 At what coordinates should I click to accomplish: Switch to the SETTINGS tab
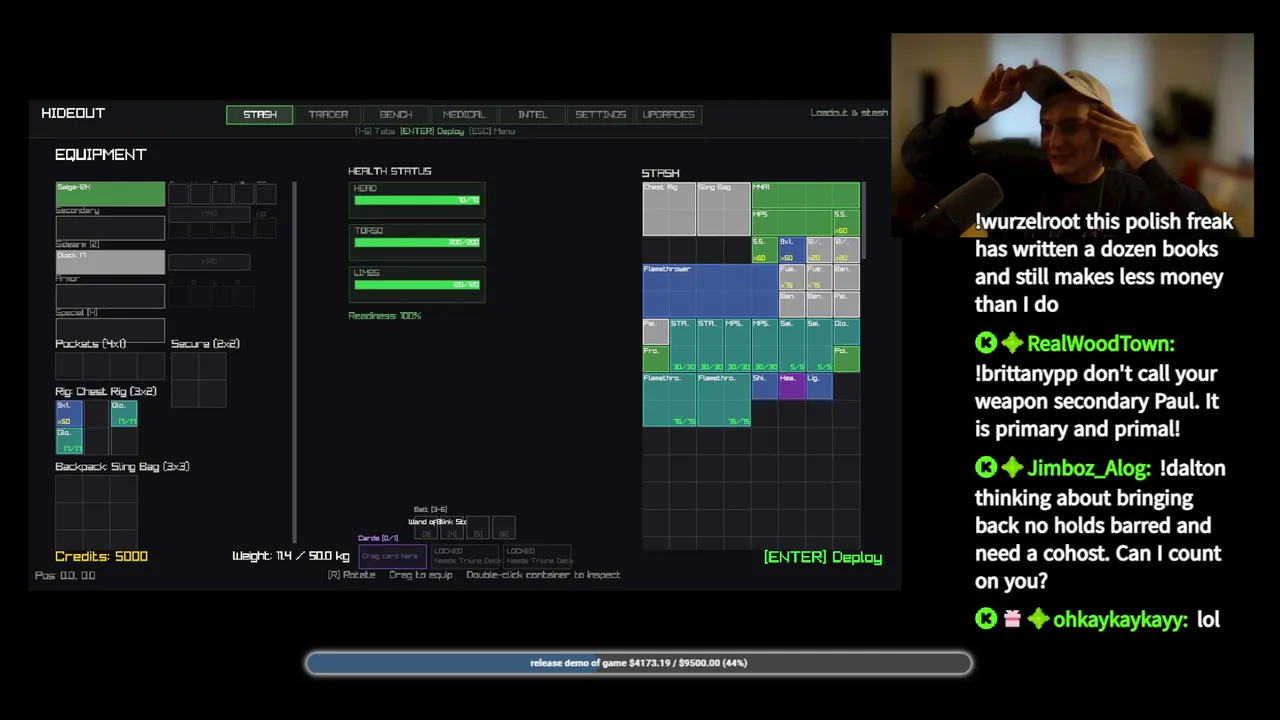click(600, 114)
